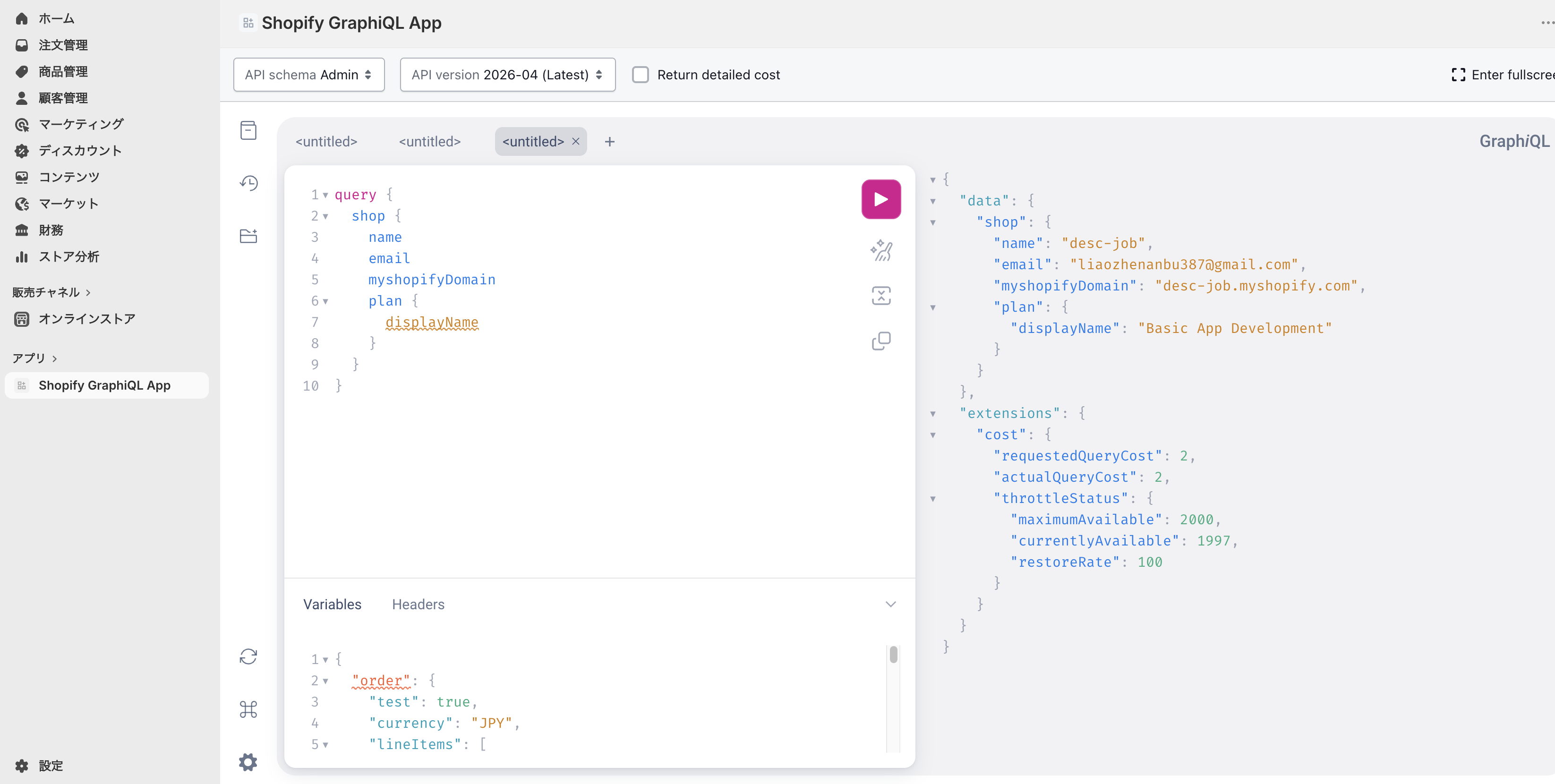Image resolution: width=1555 pixels, height=784 pixels.
Task: Switch to the second <untitled> tab
Action: [429, 141]
